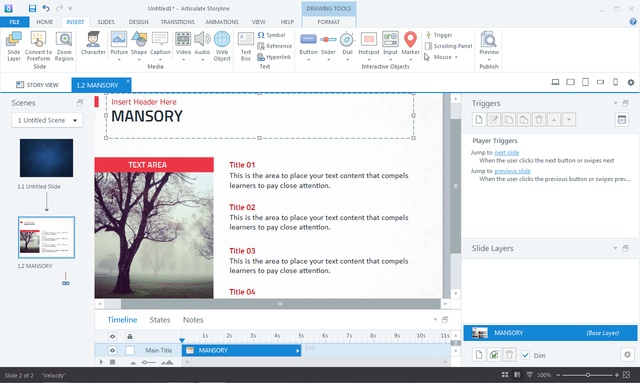Open the timeline panel options arrow
The width and height of the screenshot is (640, 383).
pyautogui.click(x=435, y=320)
